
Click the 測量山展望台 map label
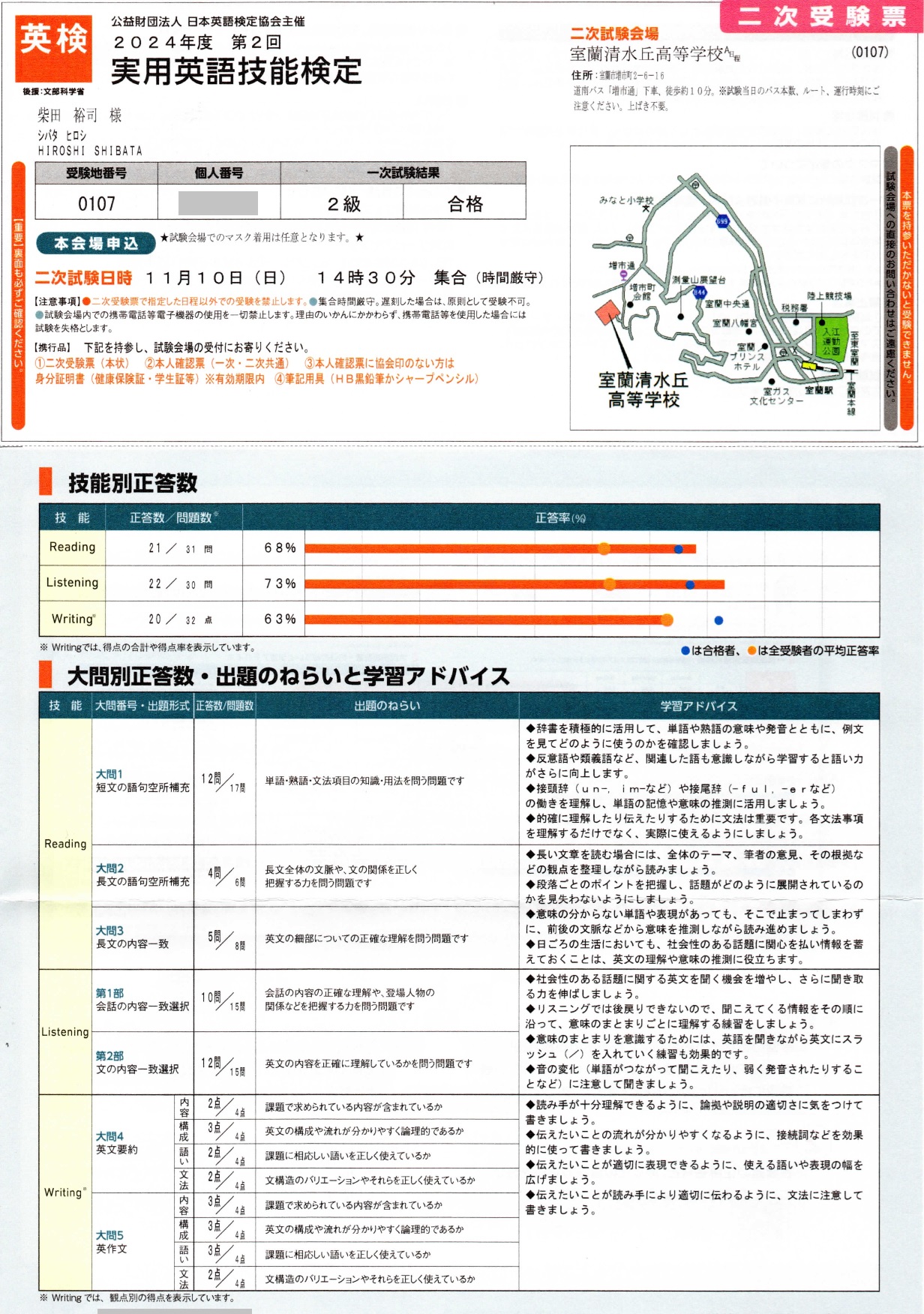(x=699, y=280)
